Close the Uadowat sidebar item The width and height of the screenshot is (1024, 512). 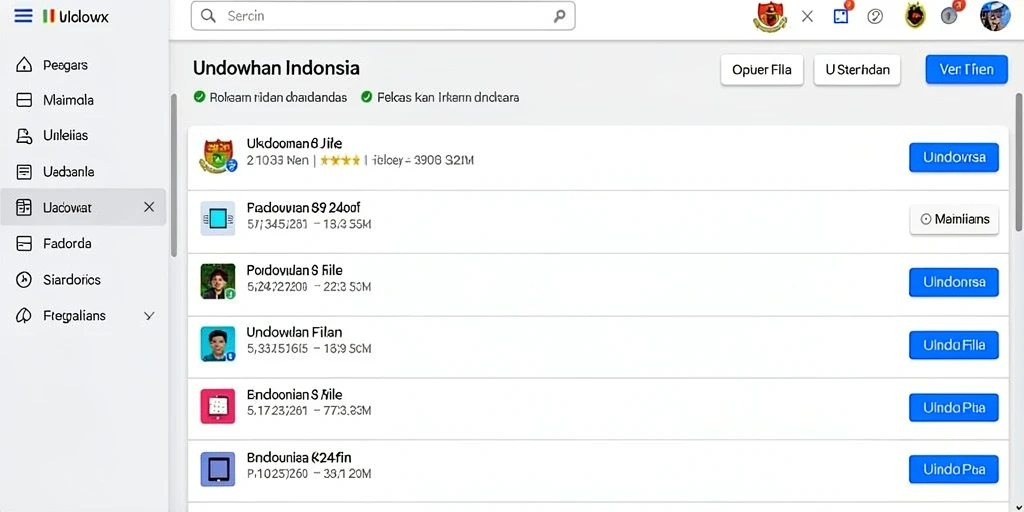pos(149,207)
